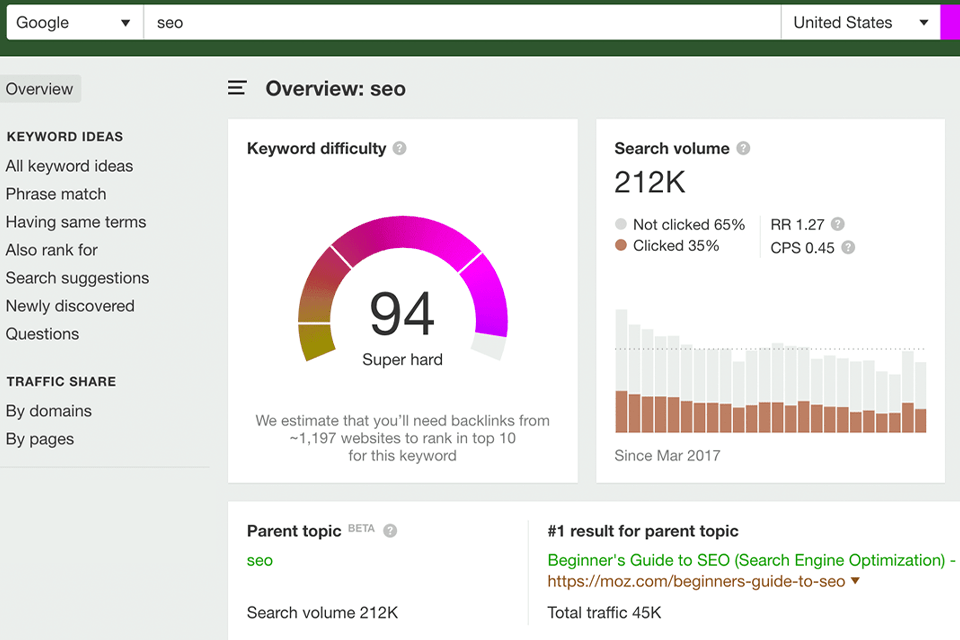
Task: Click the keyword input field containing seo
Action: click(460, 22)
